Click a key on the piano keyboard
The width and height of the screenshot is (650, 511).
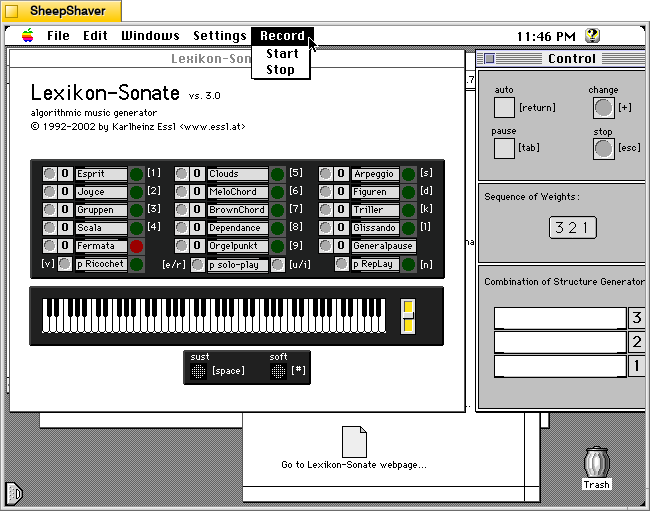click(x=214, y=316)
